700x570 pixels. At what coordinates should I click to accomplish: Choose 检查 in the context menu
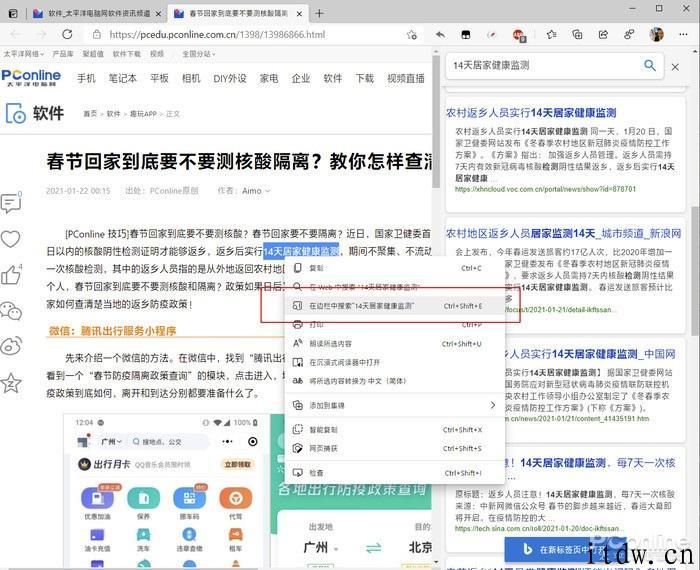395,473
